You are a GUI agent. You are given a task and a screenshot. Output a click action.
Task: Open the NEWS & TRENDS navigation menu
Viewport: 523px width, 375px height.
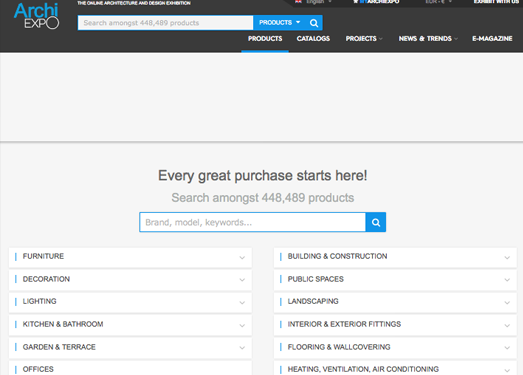pos(428,39)
